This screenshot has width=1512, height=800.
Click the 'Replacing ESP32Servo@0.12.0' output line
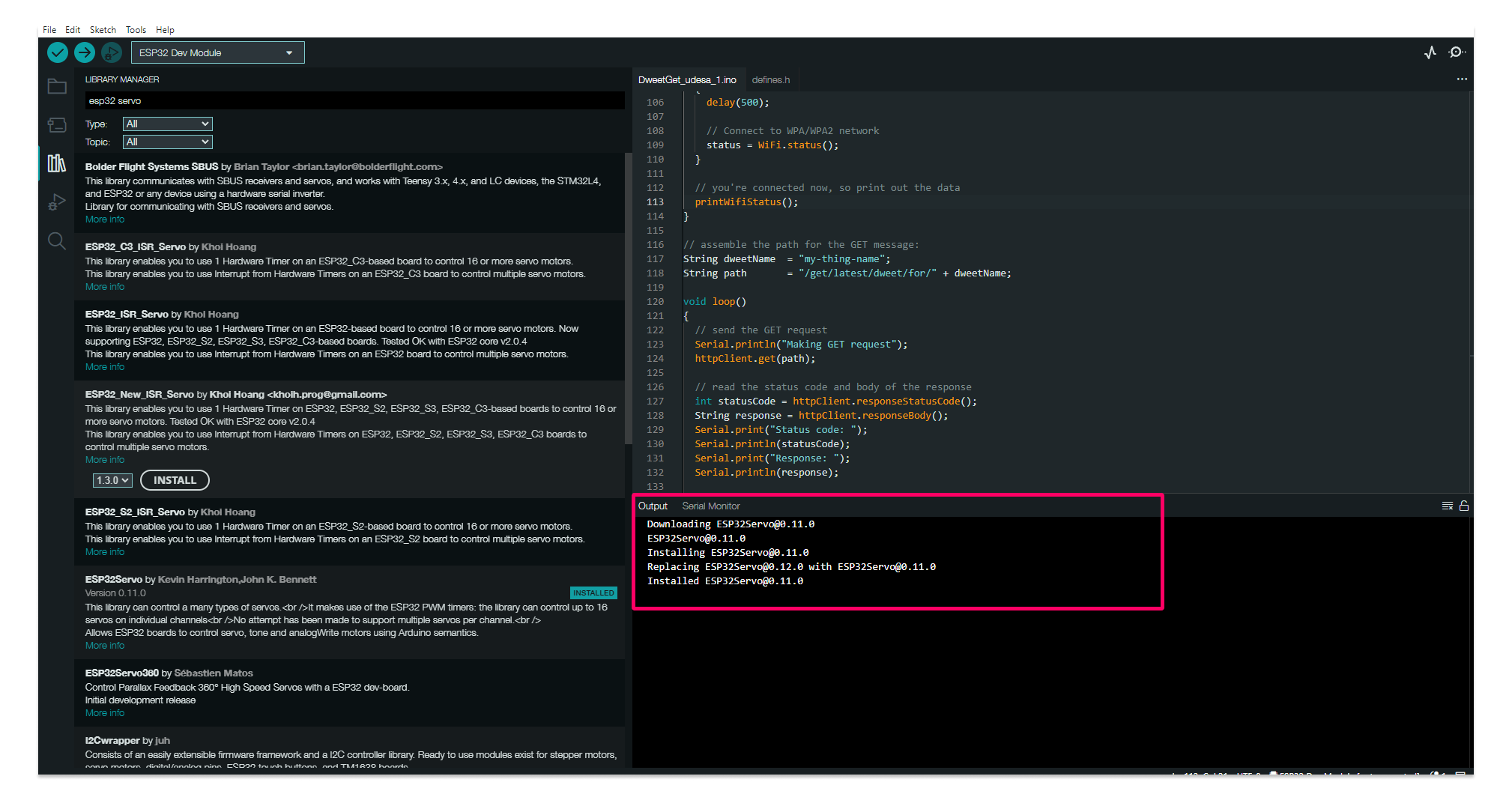click(x=791, y=567)
